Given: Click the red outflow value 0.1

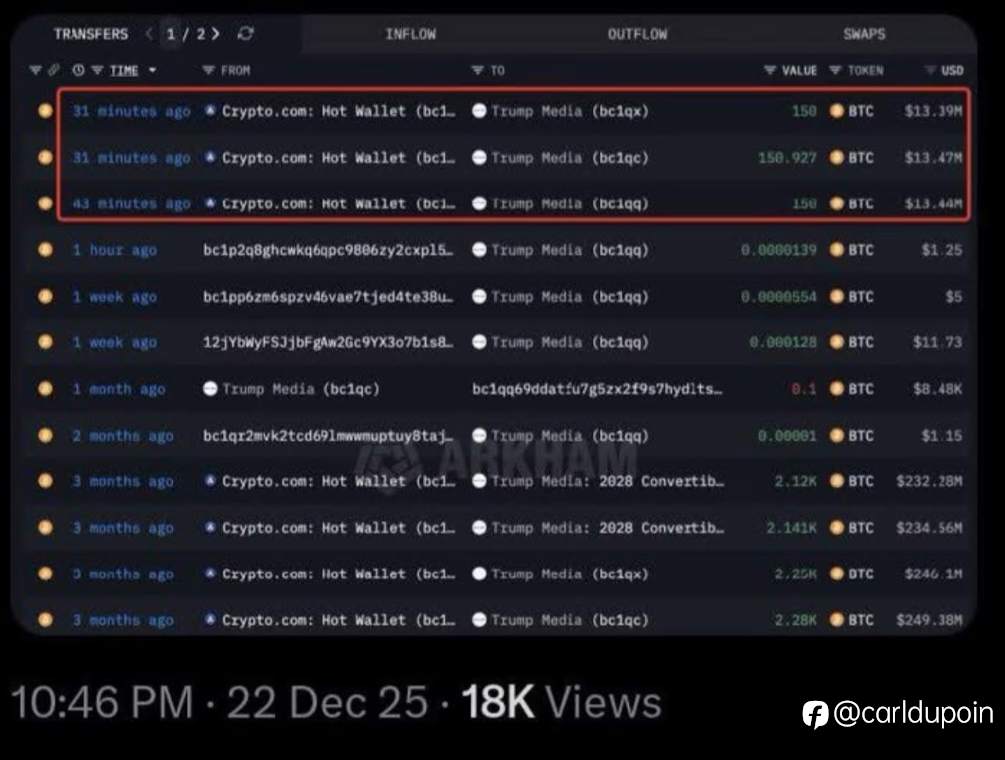Looking at the screenshot, I should [x=804, y=389].
